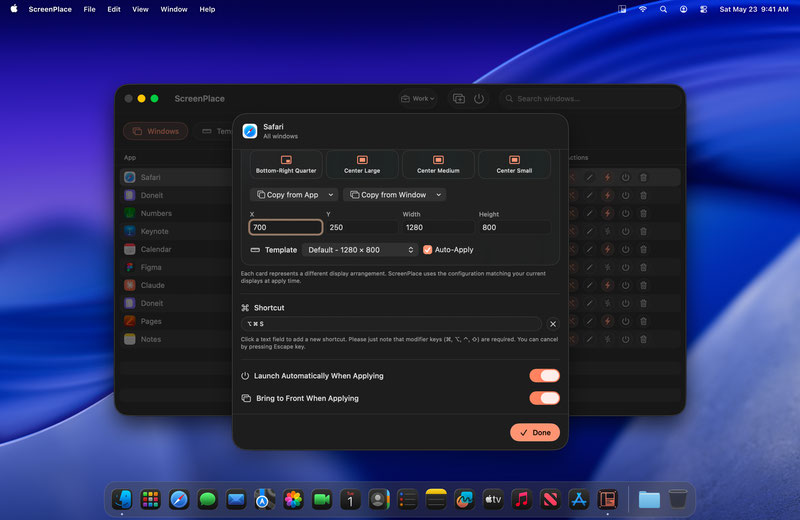Open the Window menu
The width and height of the screenshot is (800, 520).
coord(174,9)
